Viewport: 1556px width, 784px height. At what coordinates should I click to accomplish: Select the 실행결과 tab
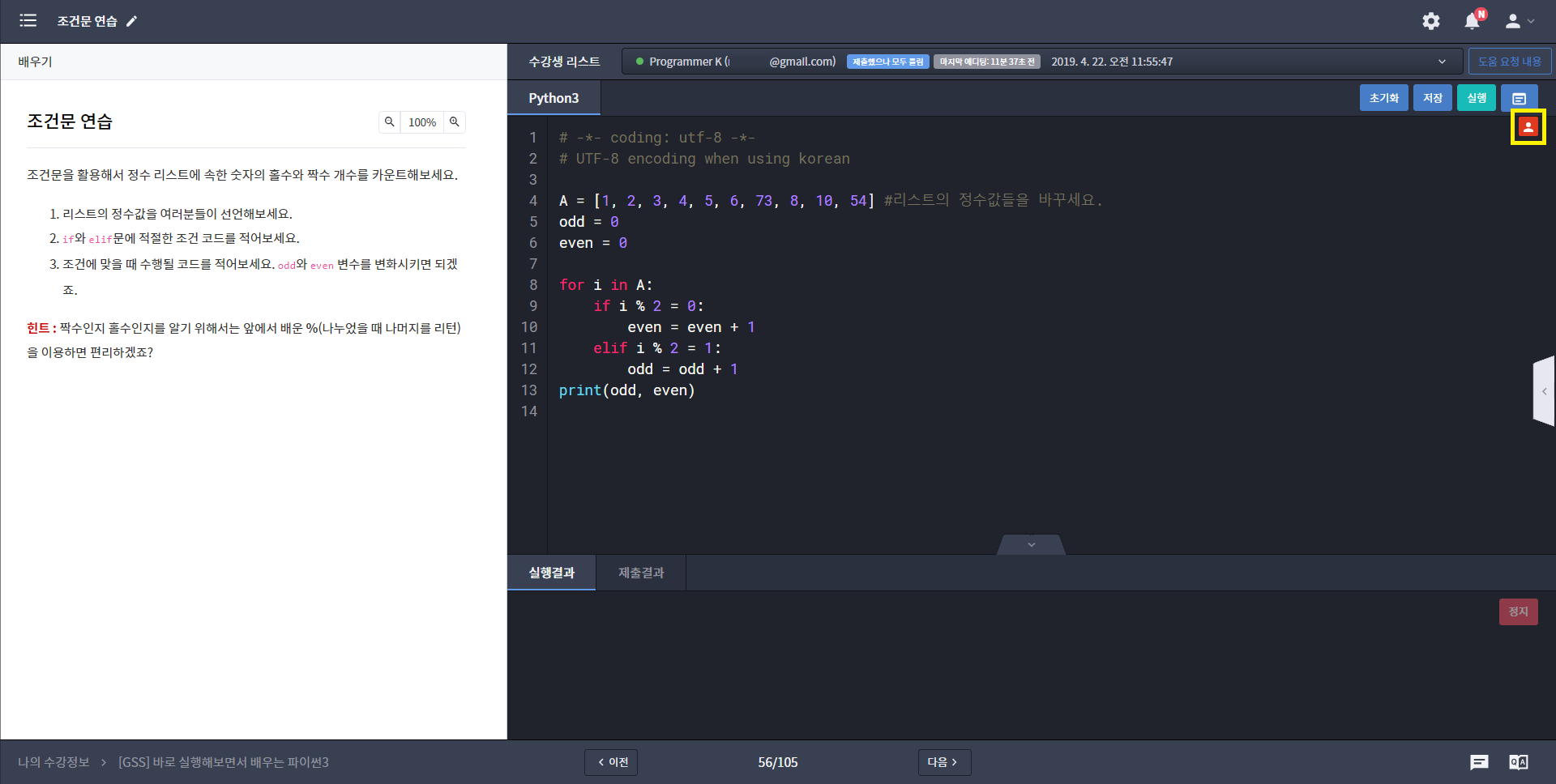pos(551,573)
